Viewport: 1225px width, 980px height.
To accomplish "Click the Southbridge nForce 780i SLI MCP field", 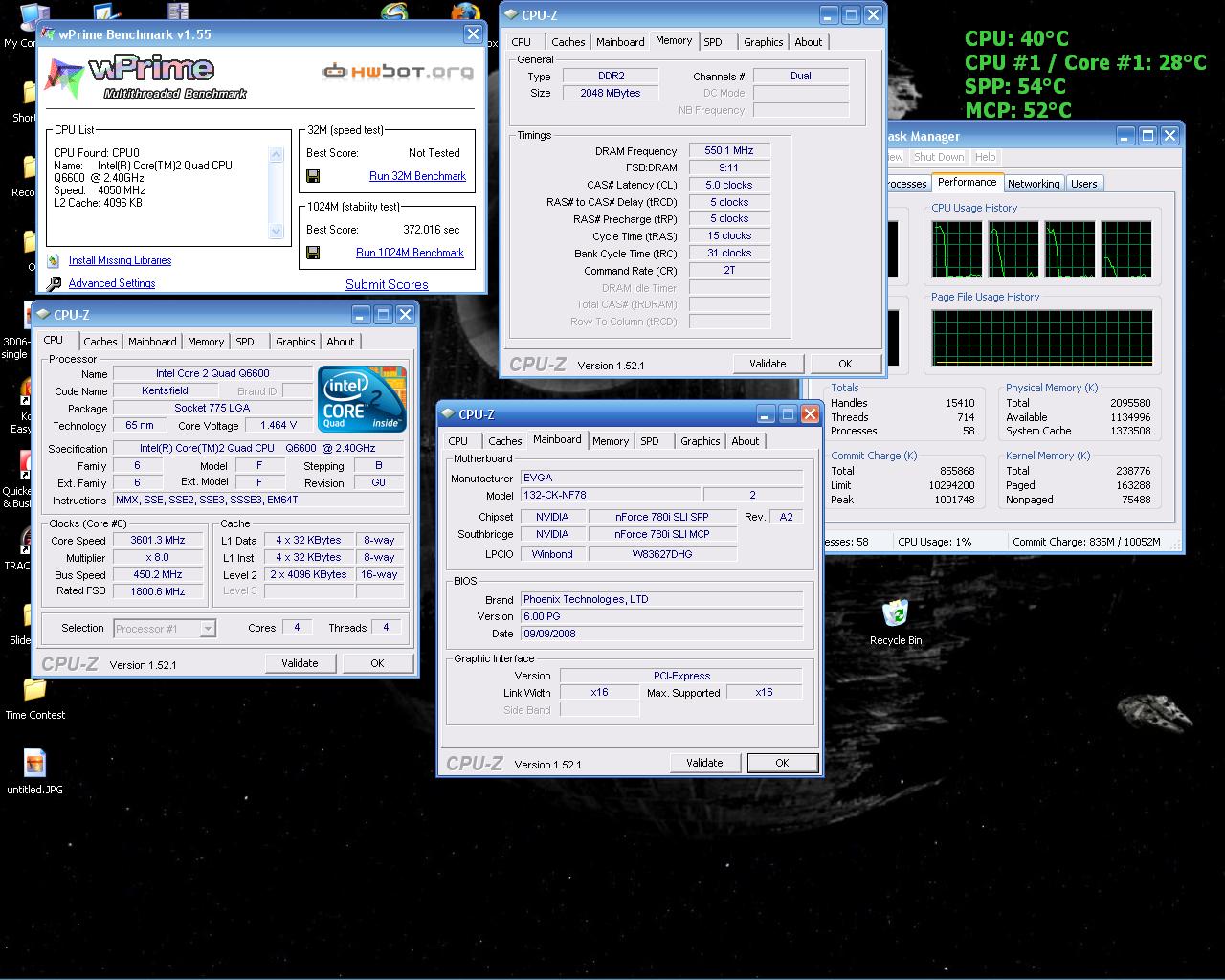I will click(x=662, y=535).
